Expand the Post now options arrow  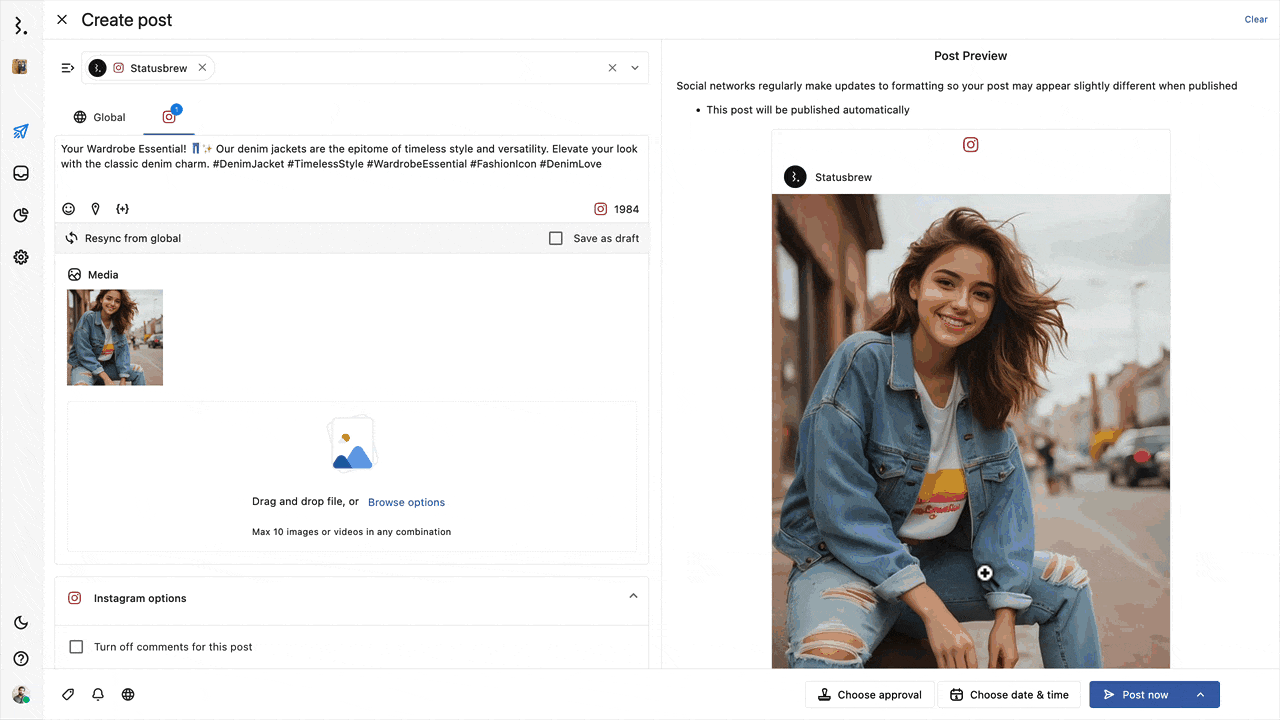[1201, 695]
